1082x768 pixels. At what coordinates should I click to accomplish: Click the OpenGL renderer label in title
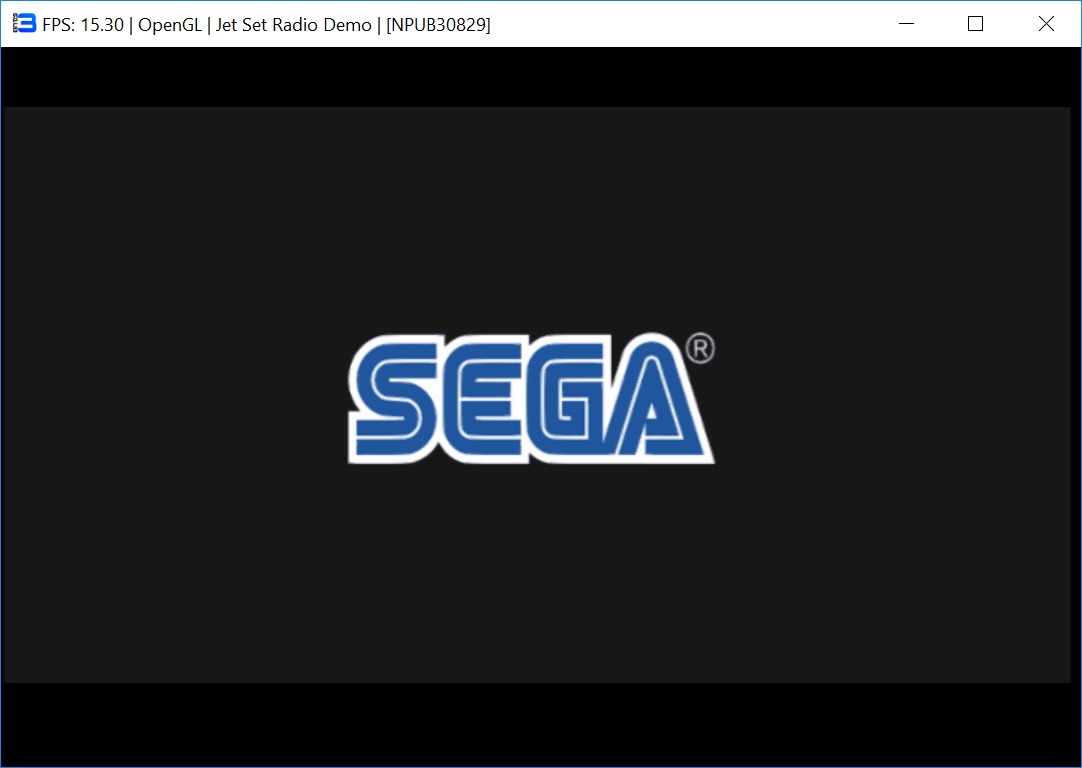coord(170,25)
